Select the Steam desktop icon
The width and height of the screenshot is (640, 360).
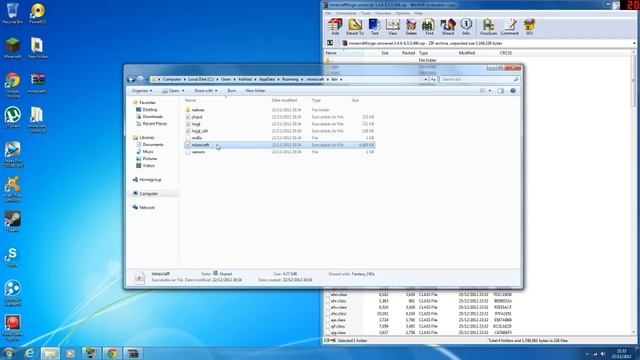(12, 221)
